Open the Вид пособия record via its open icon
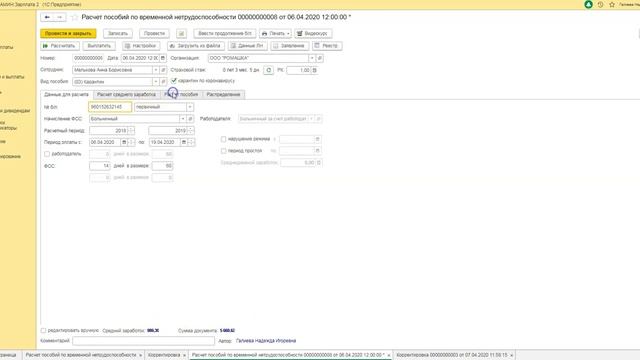 [163, 82]
